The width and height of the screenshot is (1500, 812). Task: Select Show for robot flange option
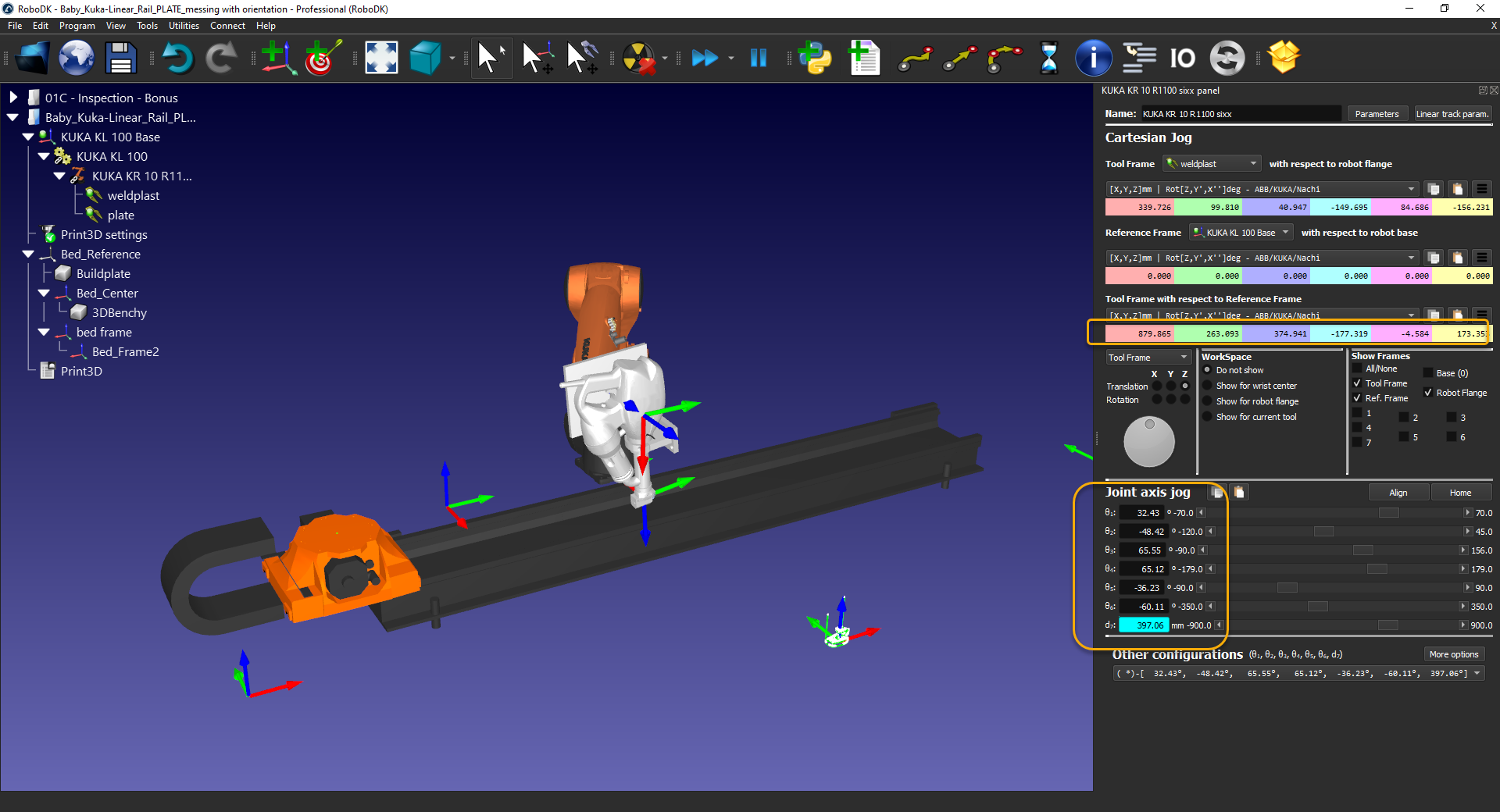coord(1207,401)
